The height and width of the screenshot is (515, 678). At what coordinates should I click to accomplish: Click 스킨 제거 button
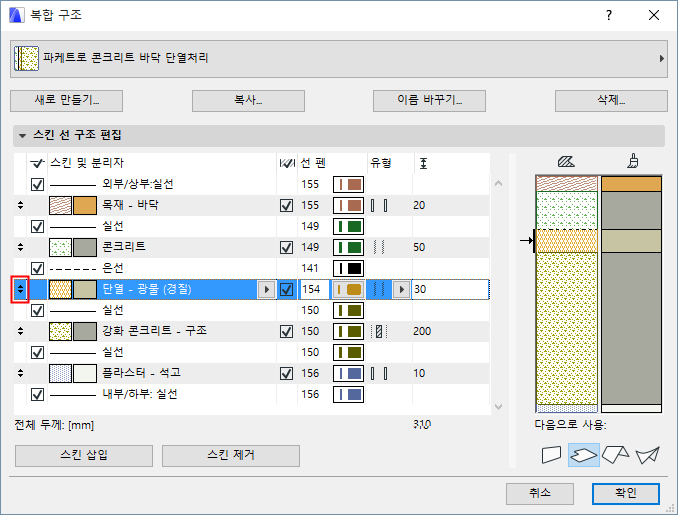point(231,456)
